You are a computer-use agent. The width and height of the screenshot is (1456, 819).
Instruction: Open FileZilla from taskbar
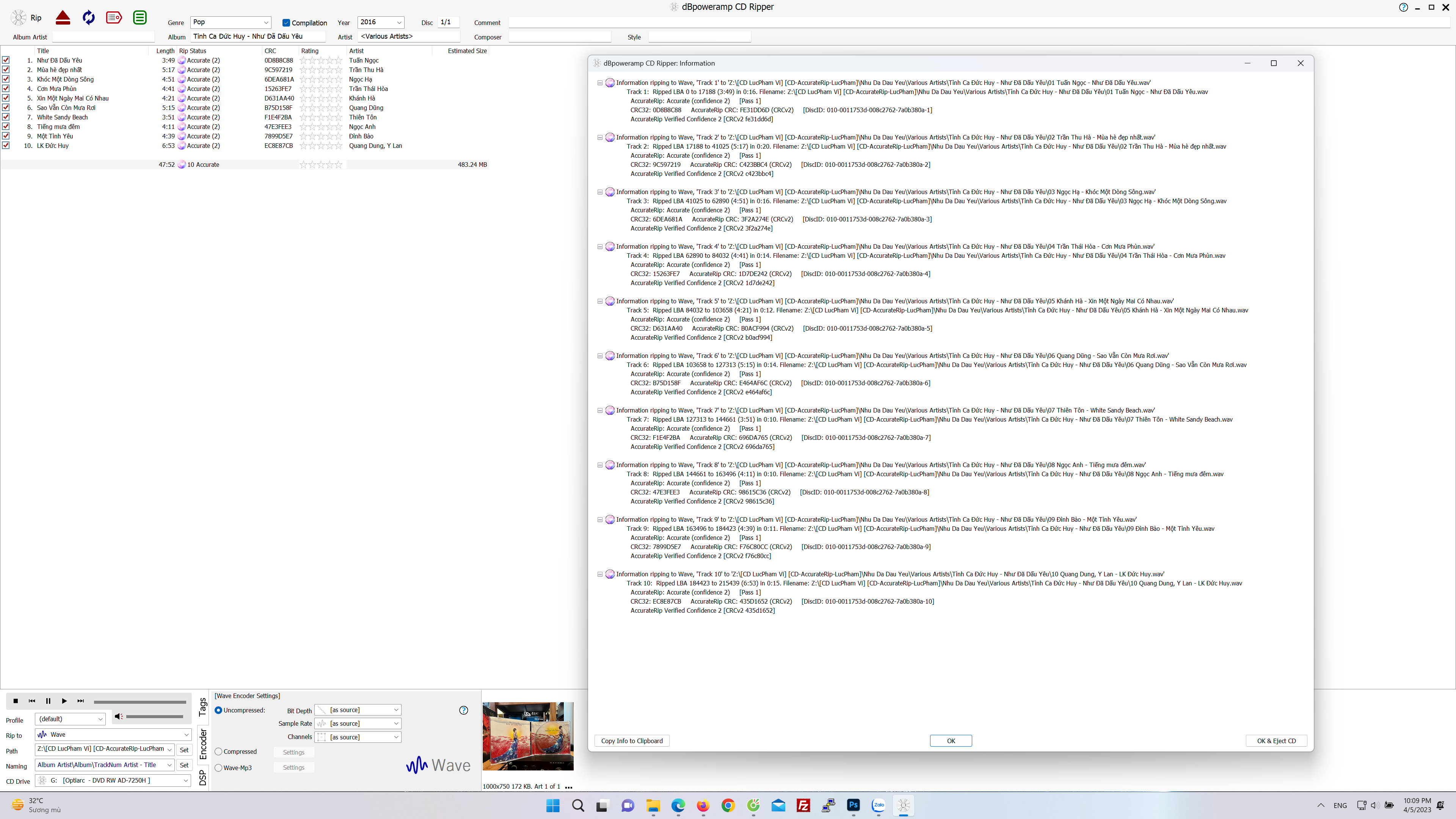pos(803,805)
